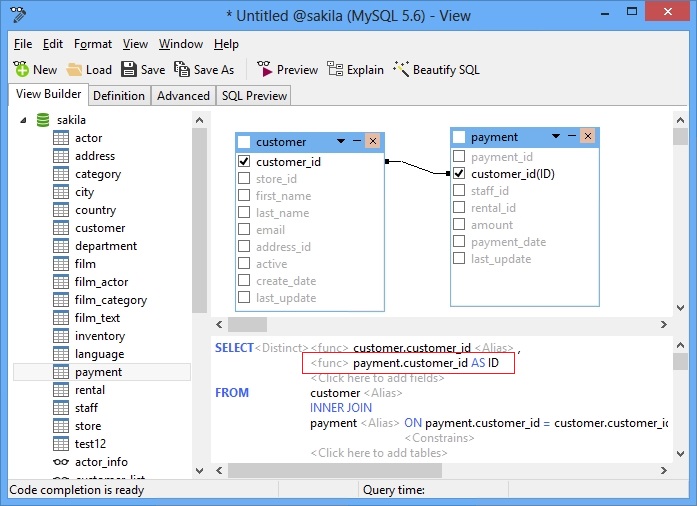The image size is (697, 506).
Task: Minimize the customer table box
Action: coord(357,141)
